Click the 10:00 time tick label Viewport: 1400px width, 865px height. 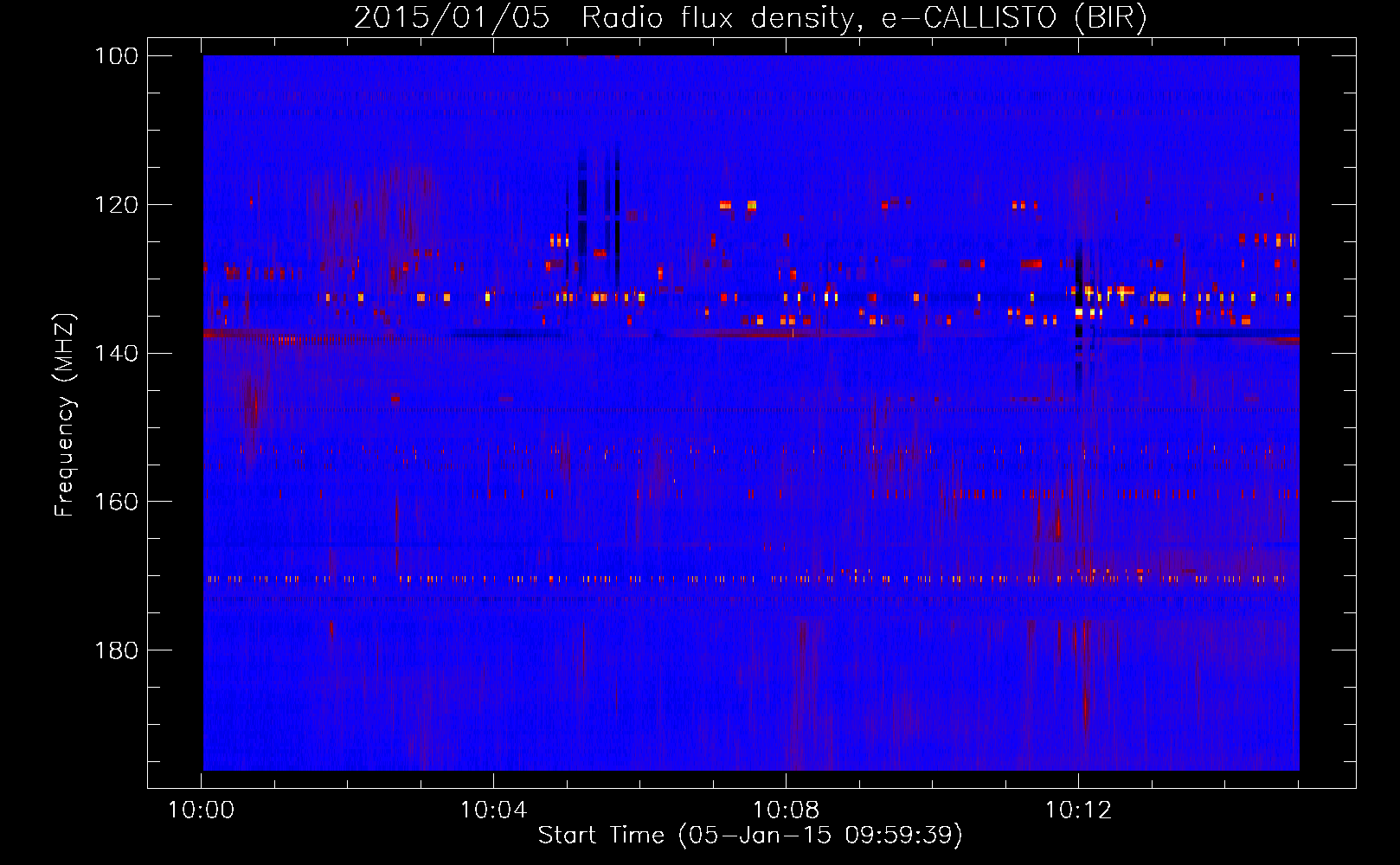[x=201, y=811]
